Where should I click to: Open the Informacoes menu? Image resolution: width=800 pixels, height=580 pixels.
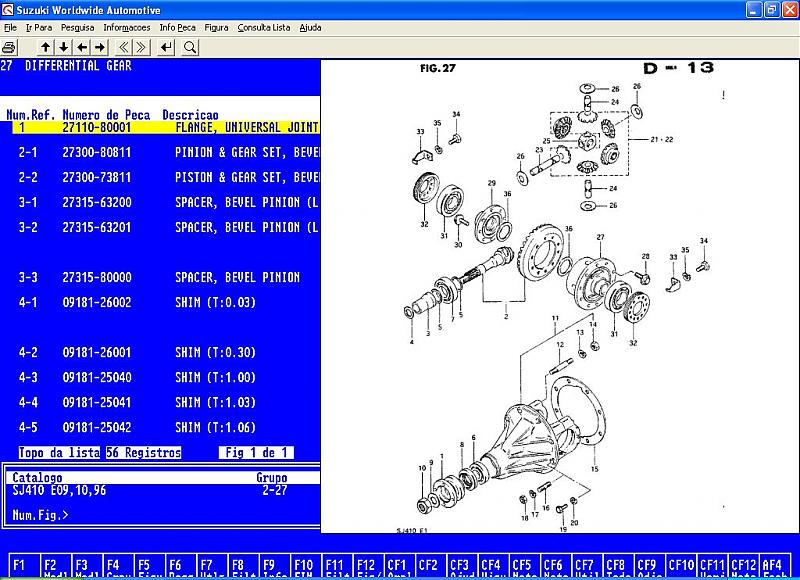coord(127,28)
